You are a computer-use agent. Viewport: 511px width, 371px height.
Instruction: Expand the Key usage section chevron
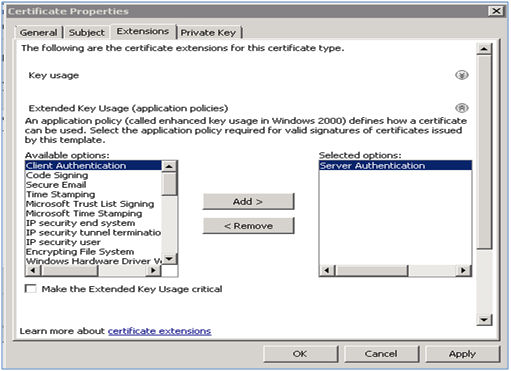point(462,75)
